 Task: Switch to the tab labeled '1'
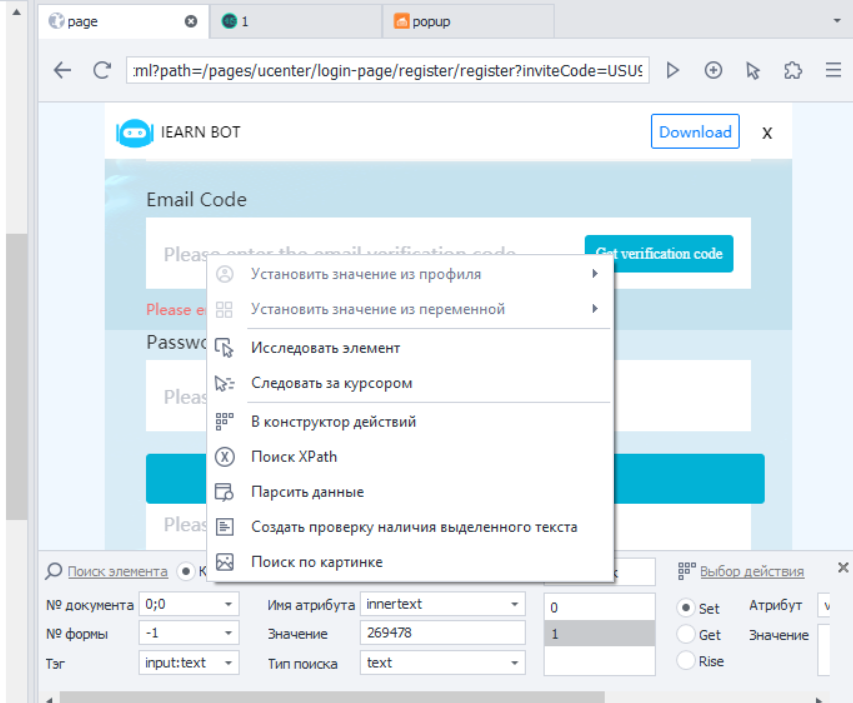click(295, 21)
